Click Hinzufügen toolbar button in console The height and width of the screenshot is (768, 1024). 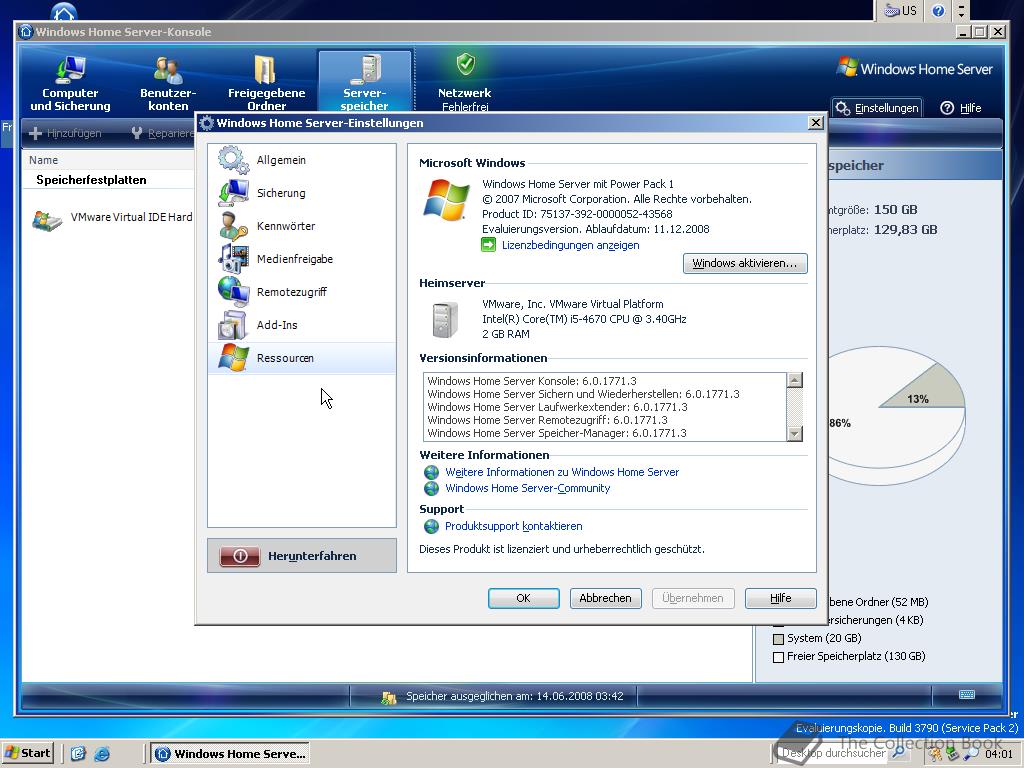65,133
